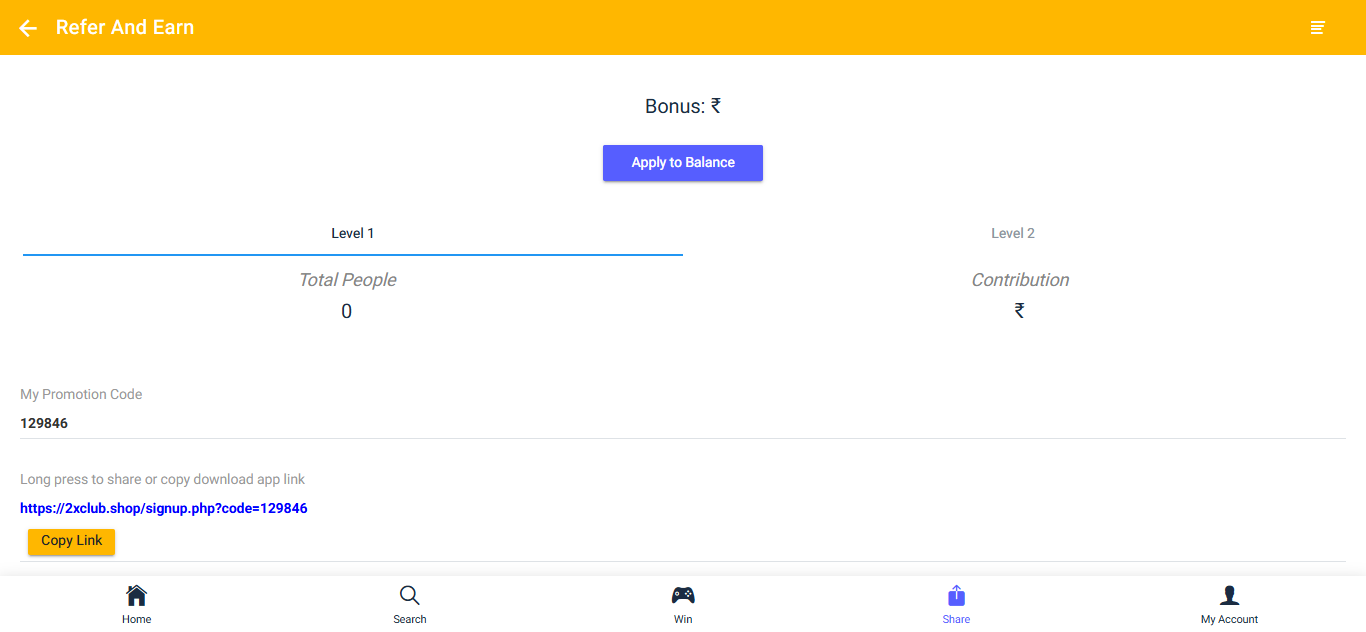Click the Contribution heading
Screen dimensions: 1366x632
click(x=1020, y=280)
